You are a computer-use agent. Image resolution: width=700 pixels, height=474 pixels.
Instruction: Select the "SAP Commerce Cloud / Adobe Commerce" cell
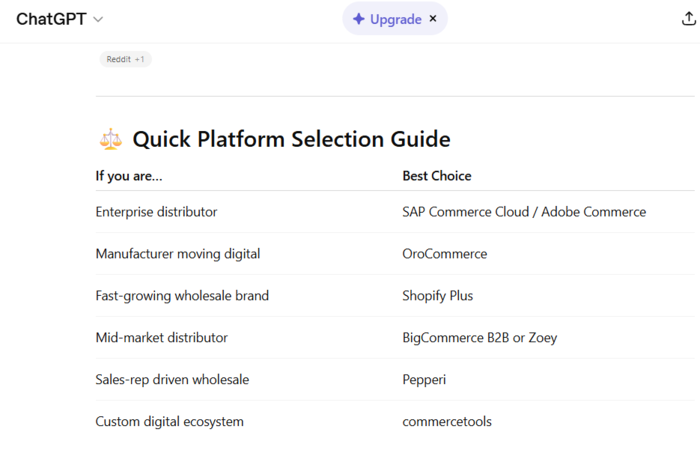pos(524,212)
